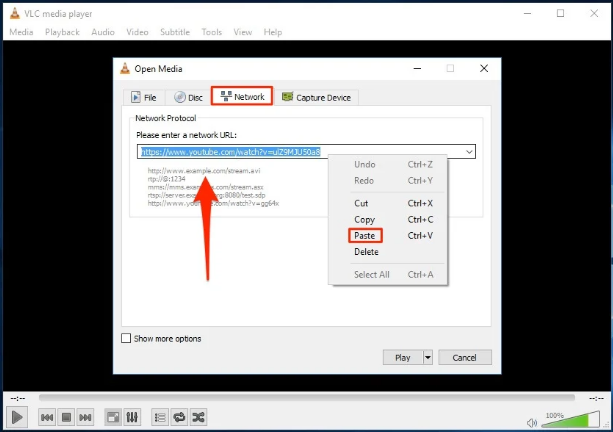
Task: Click example text 'rtp://@:1234'
Action: pyautogui.click(x=167, y=179)
